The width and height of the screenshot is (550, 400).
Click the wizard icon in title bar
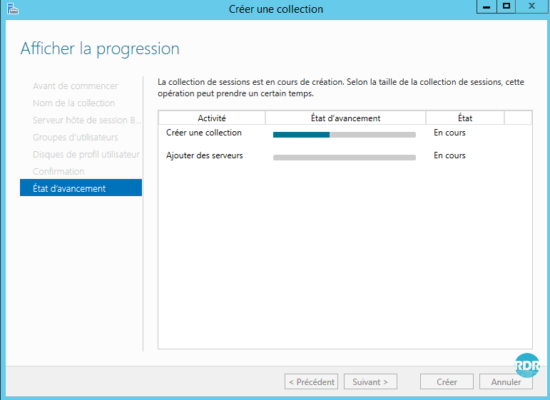pyautogui.click(x=13, y=8)
